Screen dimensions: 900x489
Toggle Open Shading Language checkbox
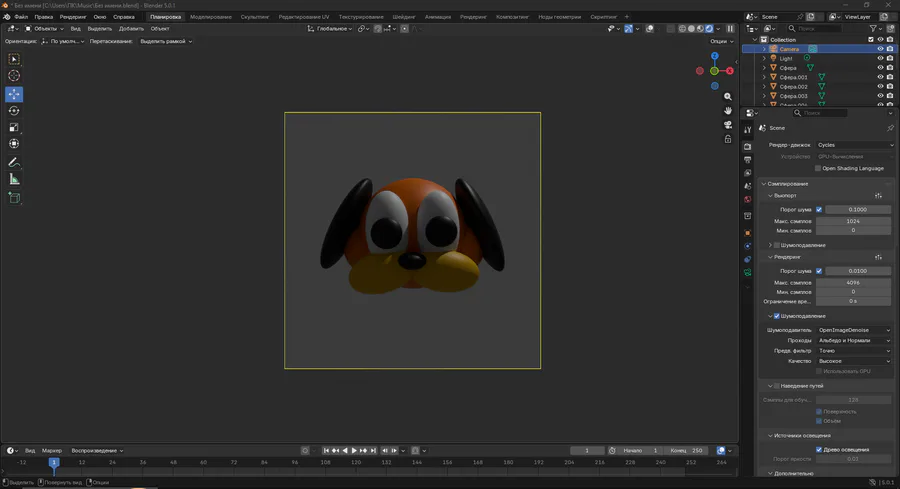[x=818, y=168]
